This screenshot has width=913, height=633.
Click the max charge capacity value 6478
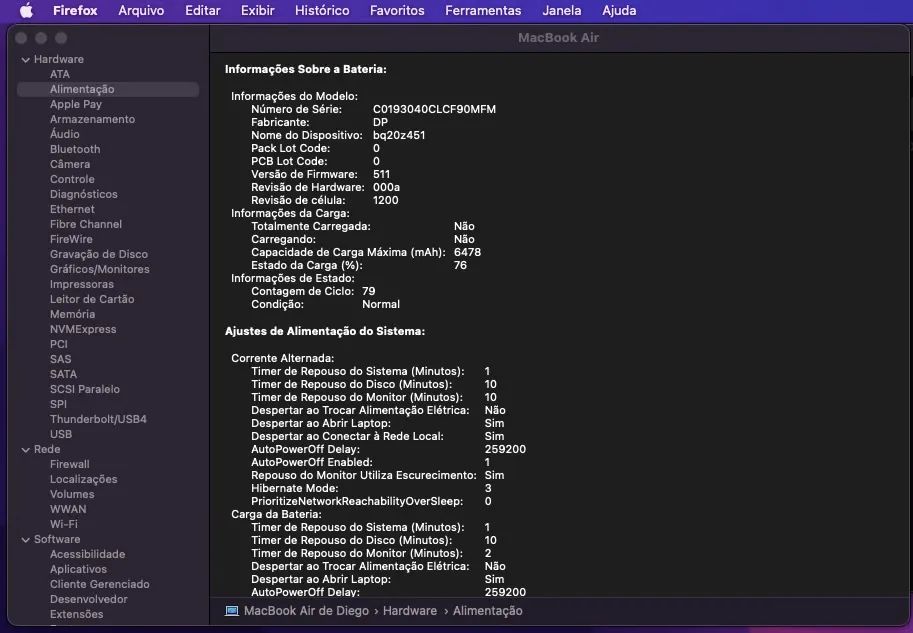(x=468, y=252)
